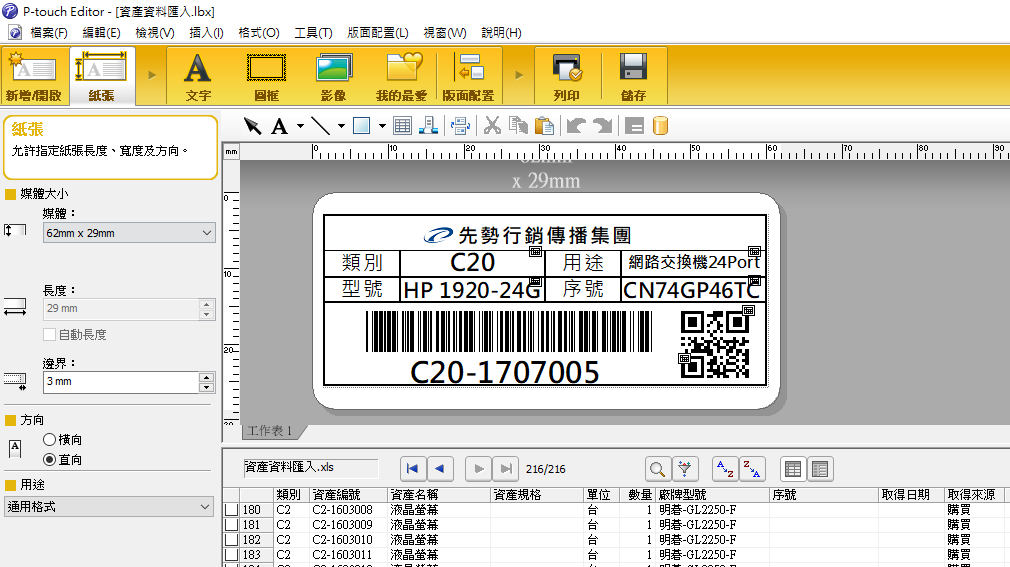The height and width of the screenshot is (567, 1010).
Task: Select the 紙張 paper settings tab
Action: click(101, 76)
